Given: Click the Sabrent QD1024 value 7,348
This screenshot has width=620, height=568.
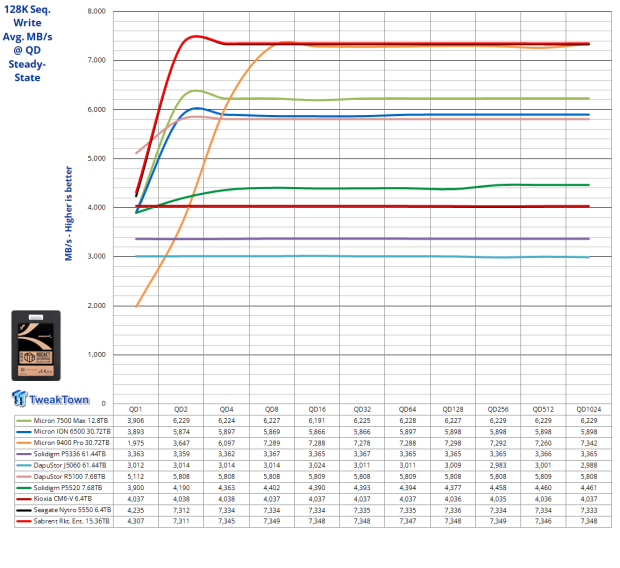Looking at the screenshot, I should (589, 521).
